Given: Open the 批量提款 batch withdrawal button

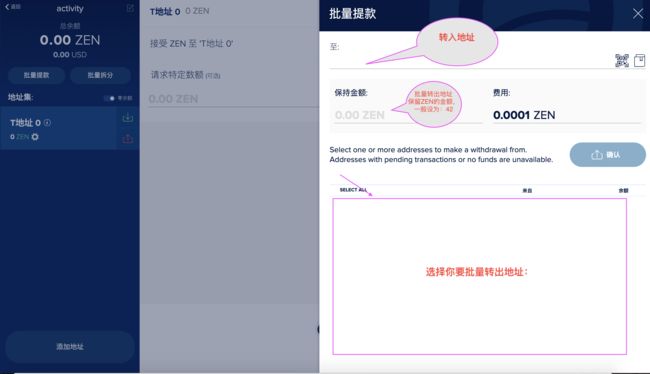Looking at the screenshot, I should (36, 75).
